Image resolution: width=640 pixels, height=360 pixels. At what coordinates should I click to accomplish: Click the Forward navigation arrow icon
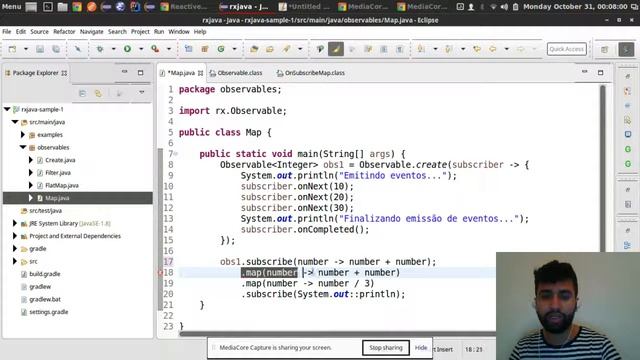coord(520,49)
